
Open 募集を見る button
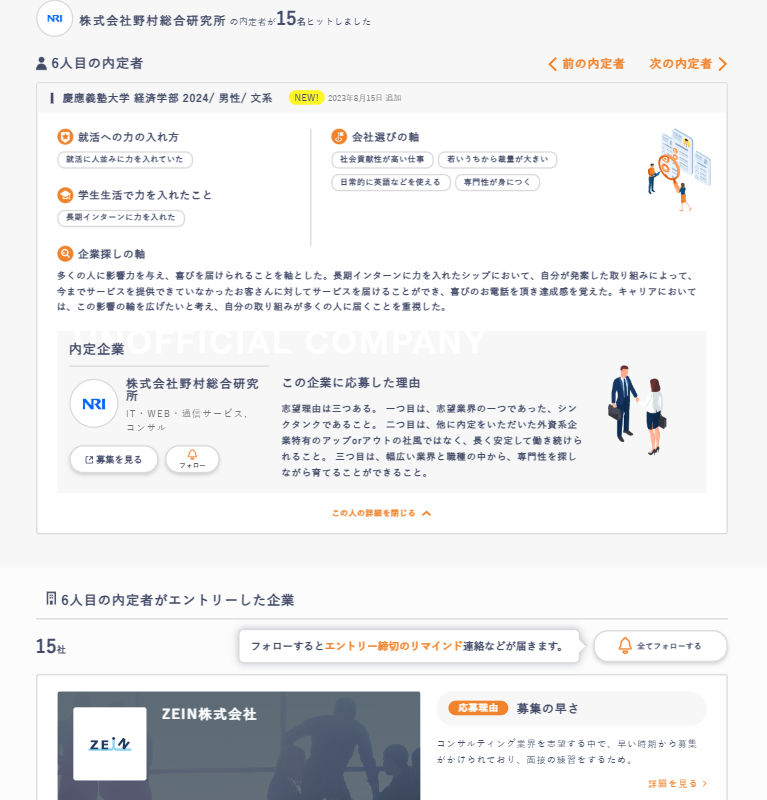click(x=113, y=460)
